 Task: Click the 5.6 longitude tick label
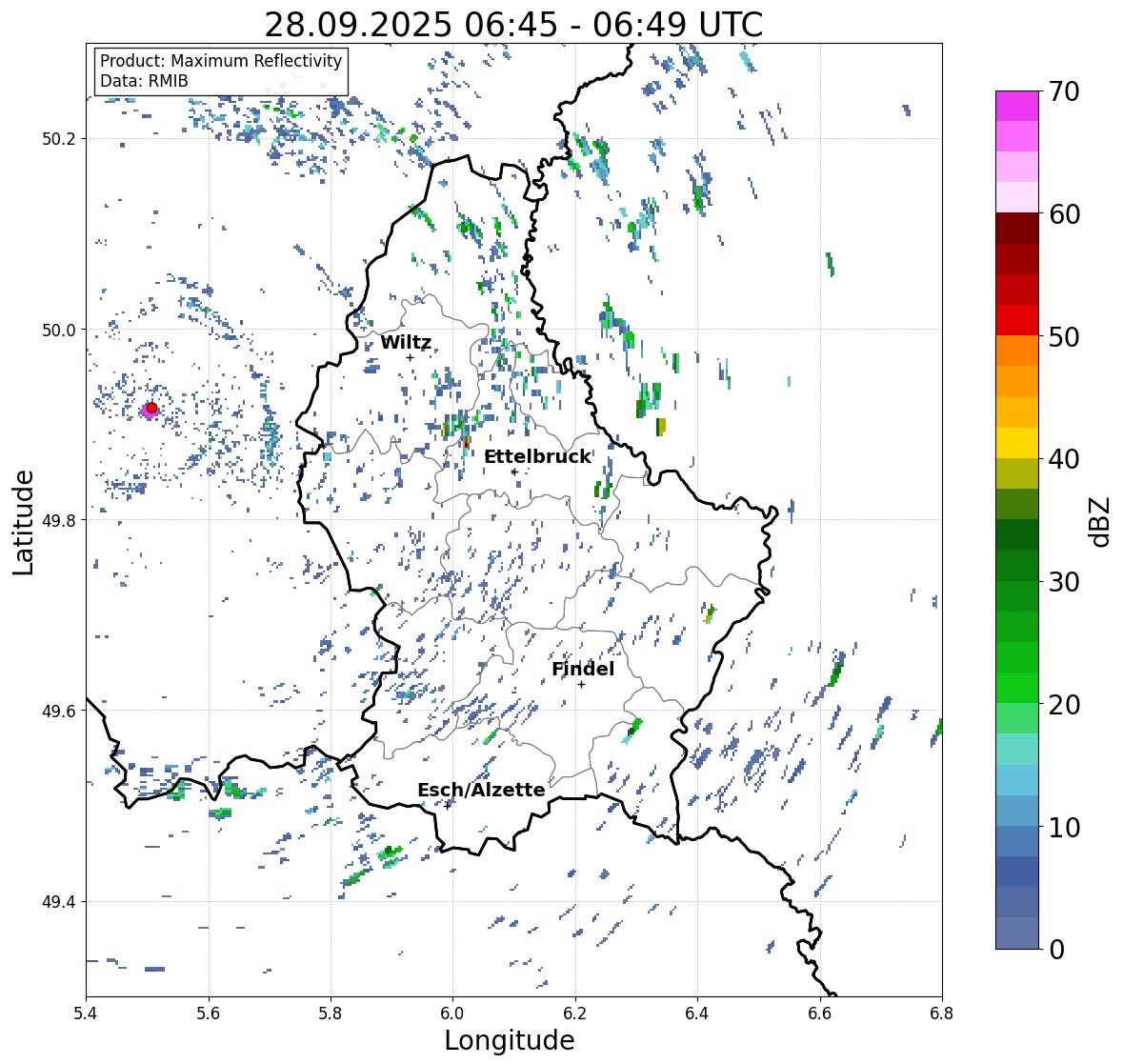pyautogui.click(x=209, y=1013)
